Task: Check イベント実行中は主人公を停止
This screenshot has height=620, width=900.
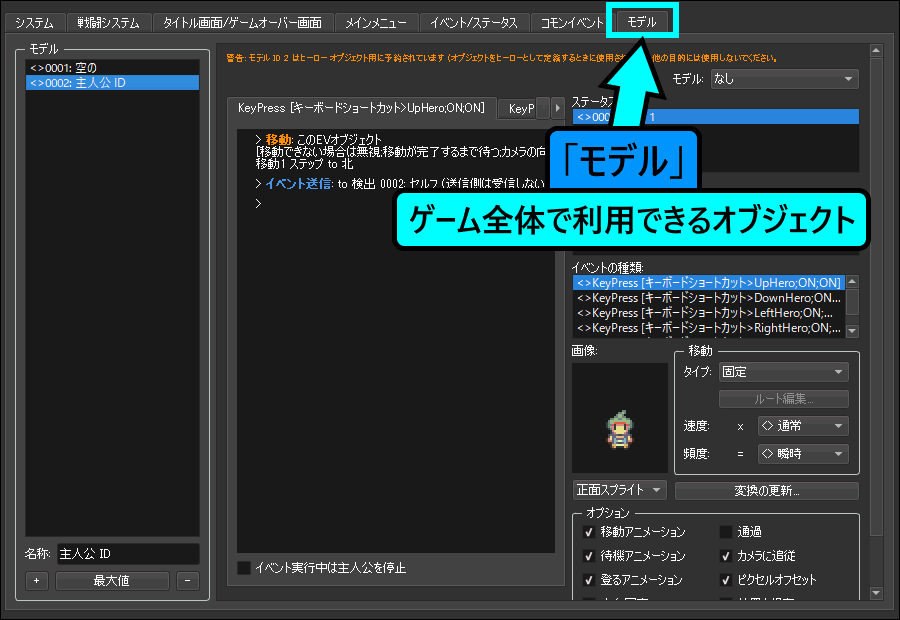Action: 244,568
